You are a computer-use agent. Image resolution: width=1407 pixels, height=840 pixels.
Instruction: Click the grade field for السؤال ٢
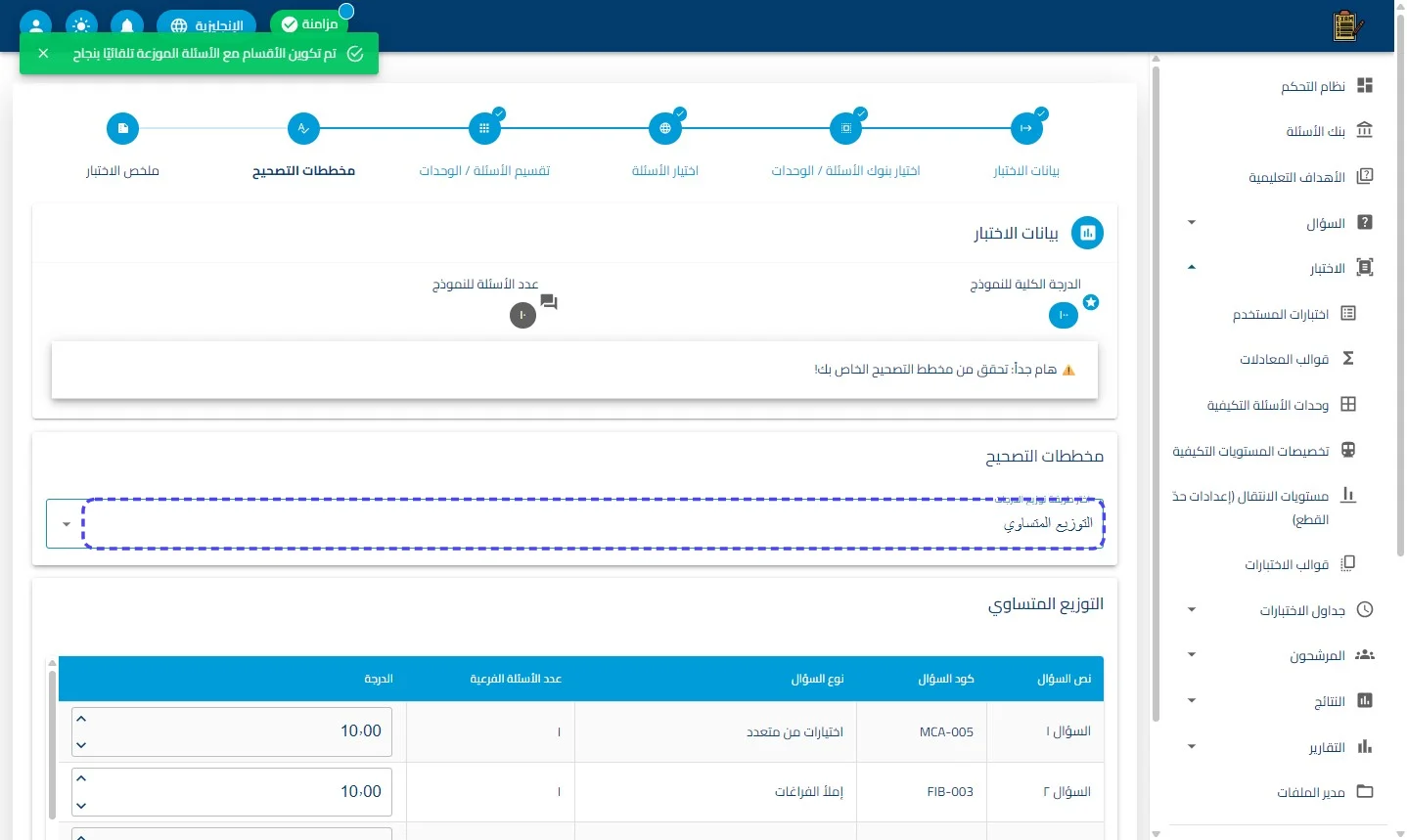pyautogui.click(x=232, y=791)
